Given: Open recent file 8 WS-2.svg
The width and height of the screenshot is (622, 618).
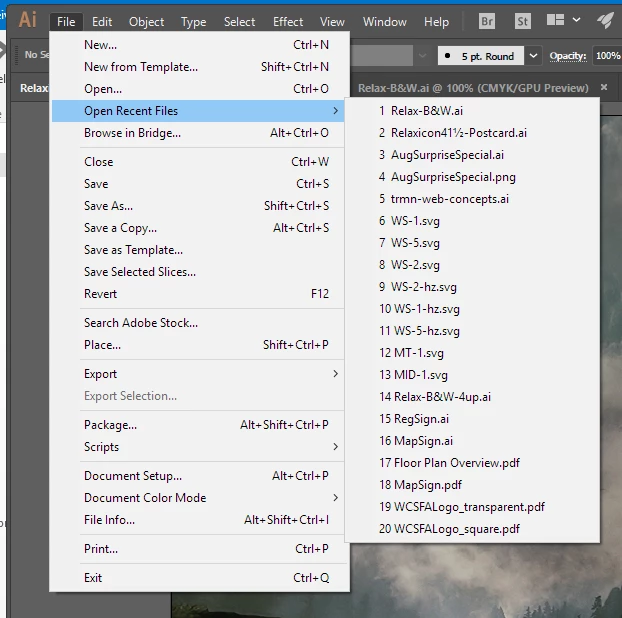Looking at the screenshot, I should 472,265.
